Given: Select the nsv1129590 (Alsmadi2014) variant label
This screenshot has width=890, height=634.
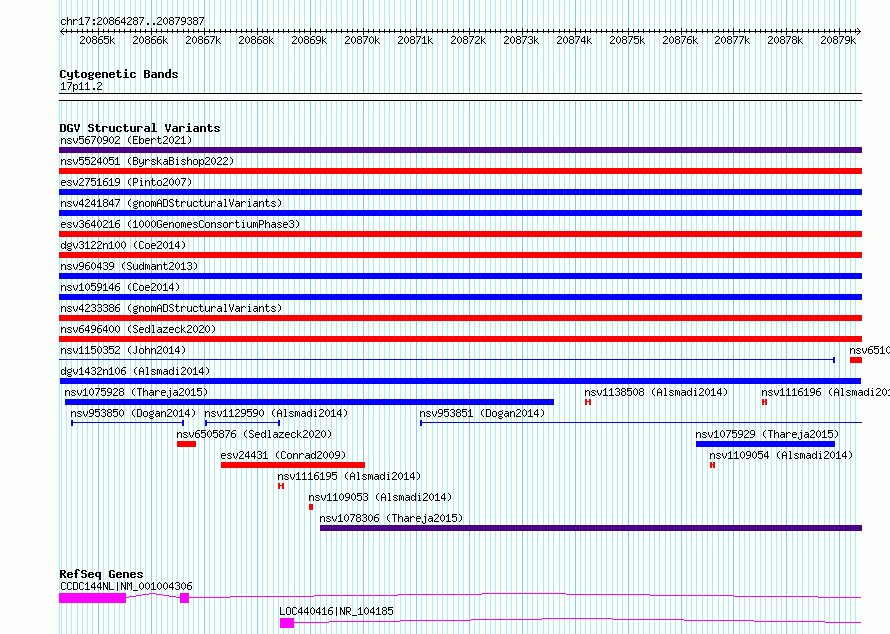Looking at the screenshot, I should tap(276, 413).
